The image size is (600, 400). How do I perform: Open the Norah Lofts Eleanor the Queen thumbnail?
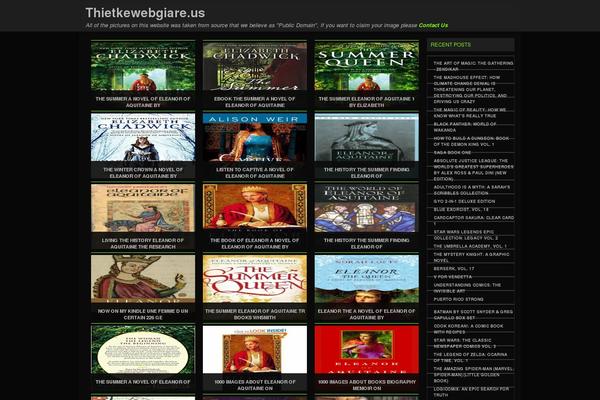click(367, 279)
